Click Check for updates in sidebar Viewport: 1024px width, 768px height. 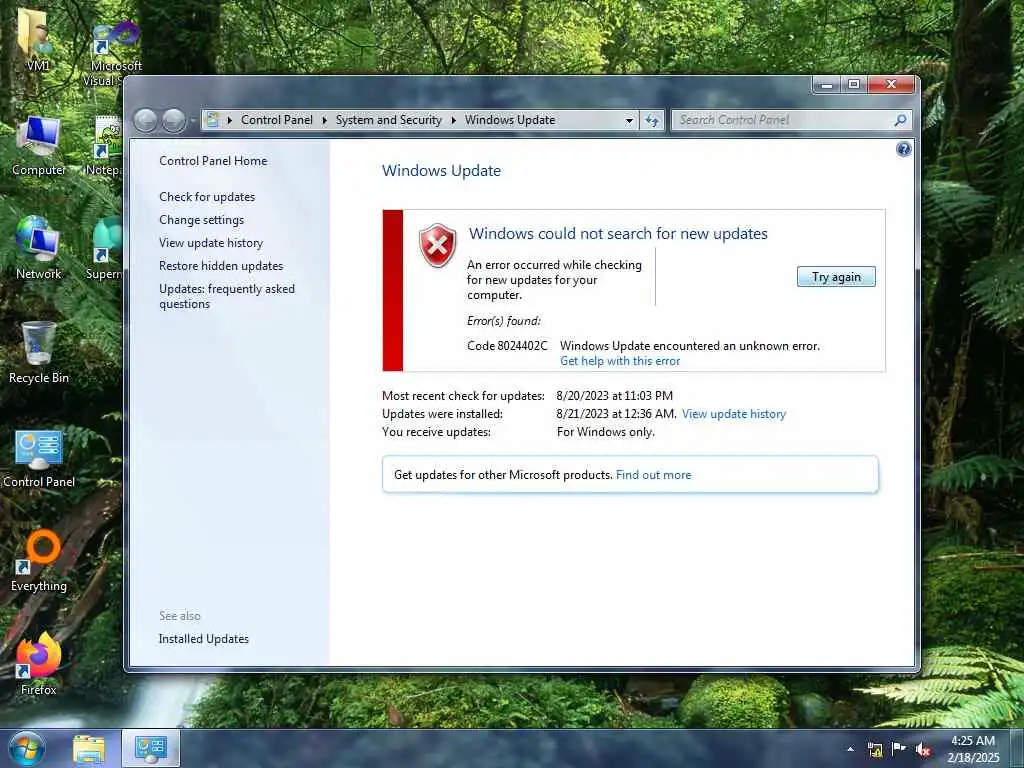(x=207, y=197)
